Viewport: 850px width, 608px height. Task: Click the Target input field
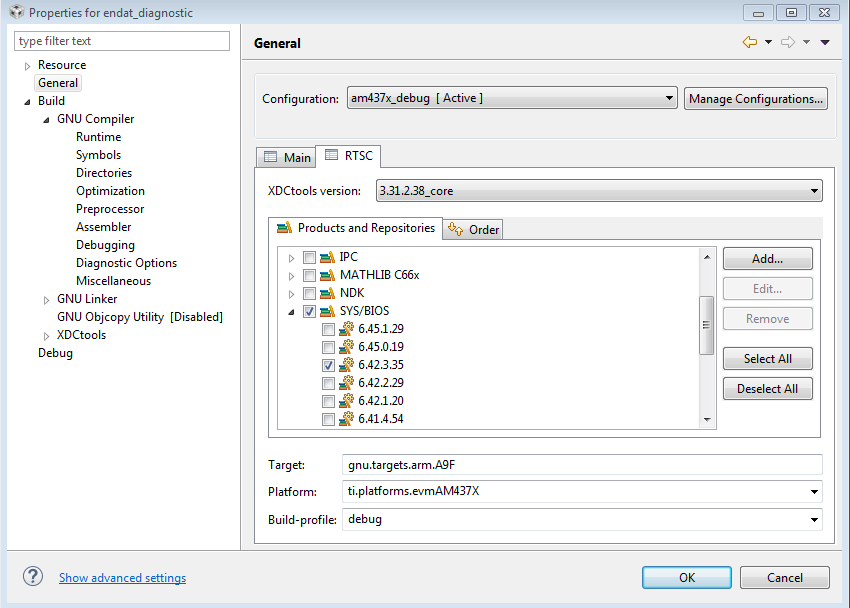(x=582, y=464)
